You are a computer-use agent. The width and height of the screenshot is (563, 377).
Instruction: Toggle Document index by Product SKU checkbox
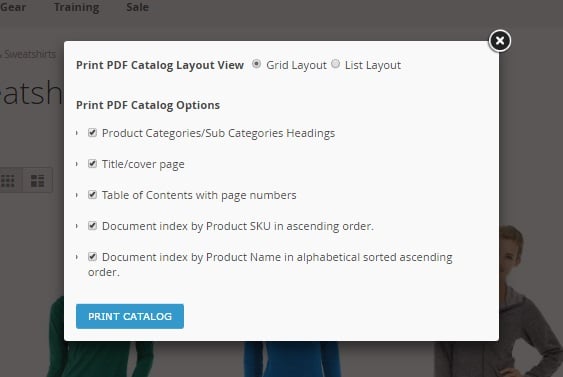coord(92,225)
